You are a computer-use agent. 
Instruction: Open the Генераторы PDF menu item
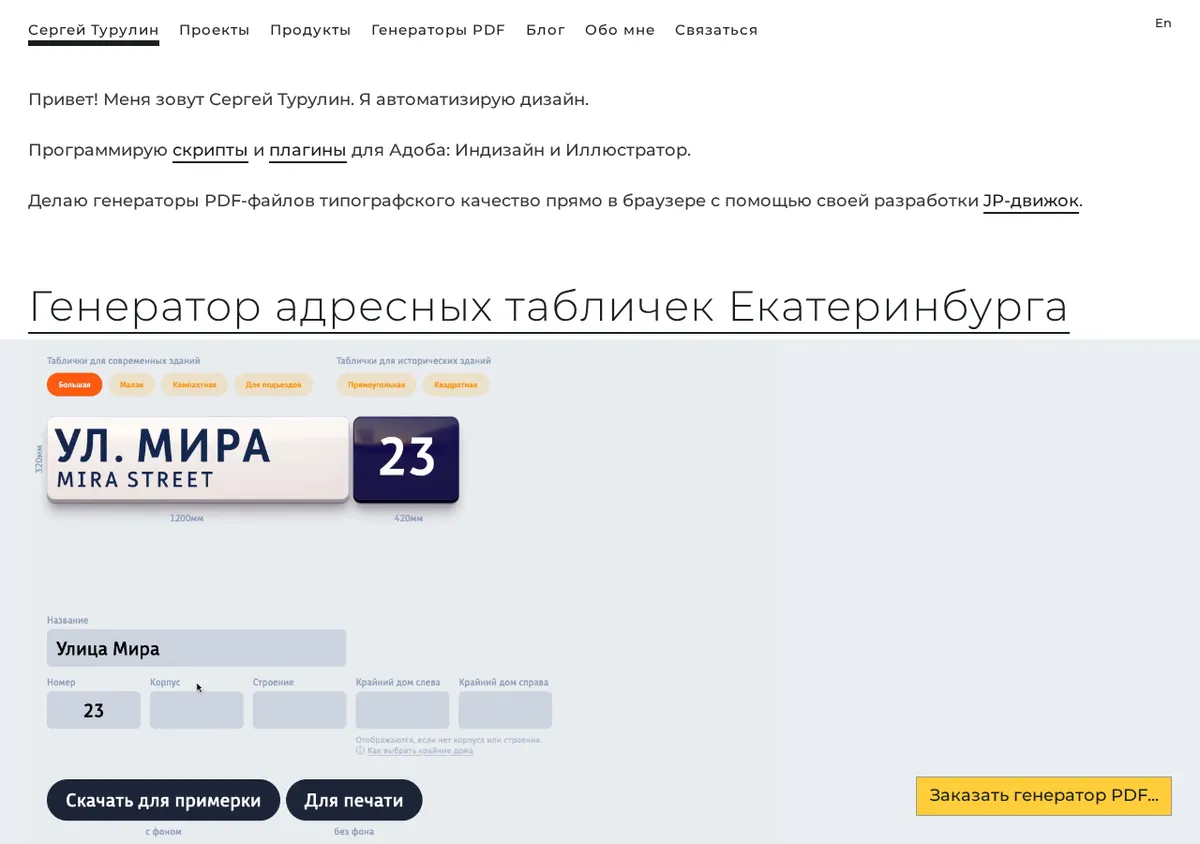(x=438, y=30)
